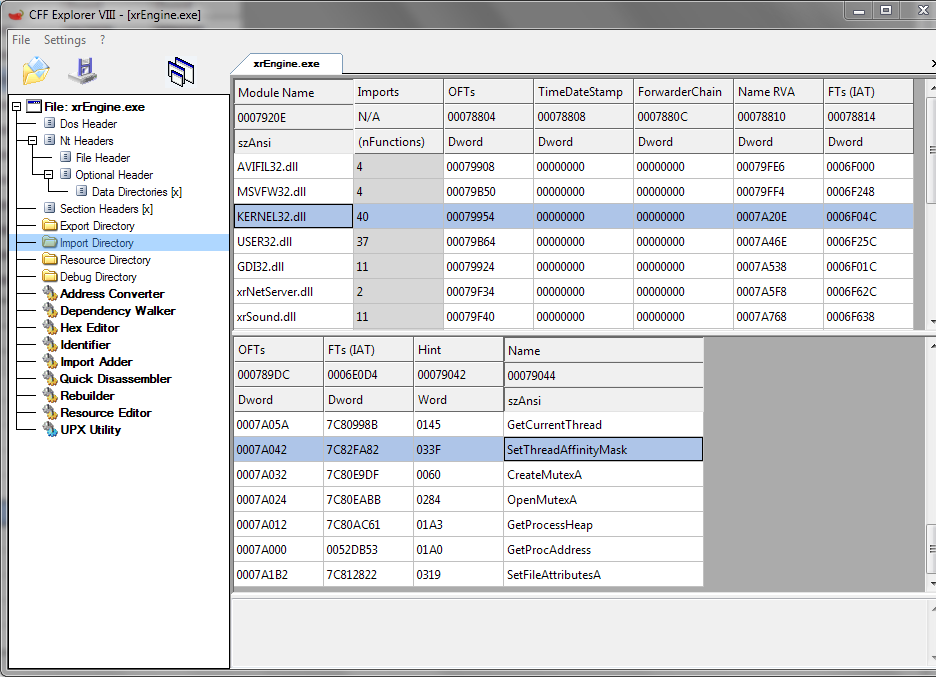Open the File menu
The height and width of the screenshot is (677, 936).
(x=21, y=40)
